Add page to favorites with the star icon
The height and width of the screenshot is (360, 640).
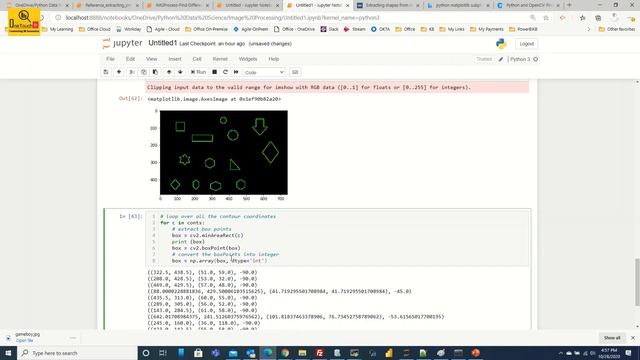coord(546,18)
